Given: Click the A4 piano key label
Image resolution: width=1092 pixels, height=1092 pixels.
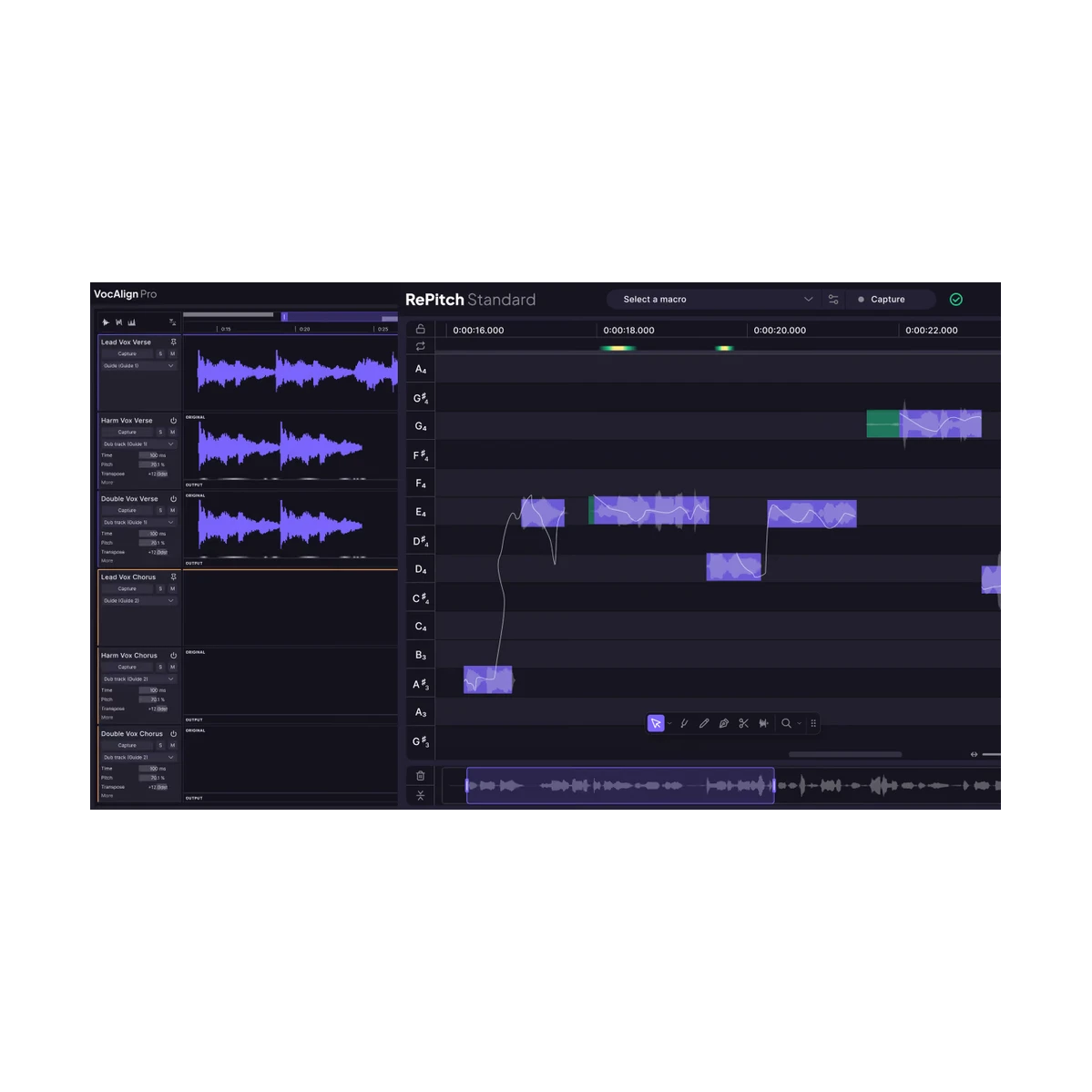Looking at the screenshot, I should (x=421, y=369).
